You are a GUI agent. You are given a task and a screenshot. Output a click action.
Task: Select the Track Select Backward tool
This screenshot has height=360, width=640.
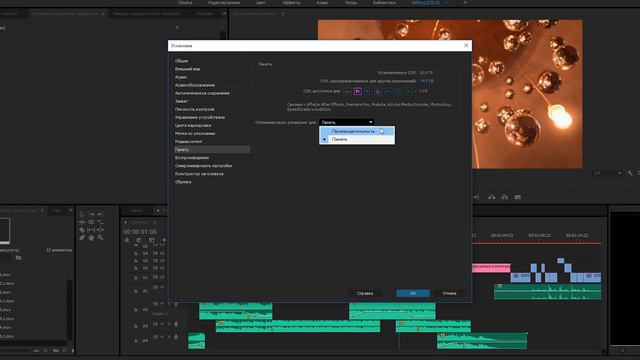point(100,214)
